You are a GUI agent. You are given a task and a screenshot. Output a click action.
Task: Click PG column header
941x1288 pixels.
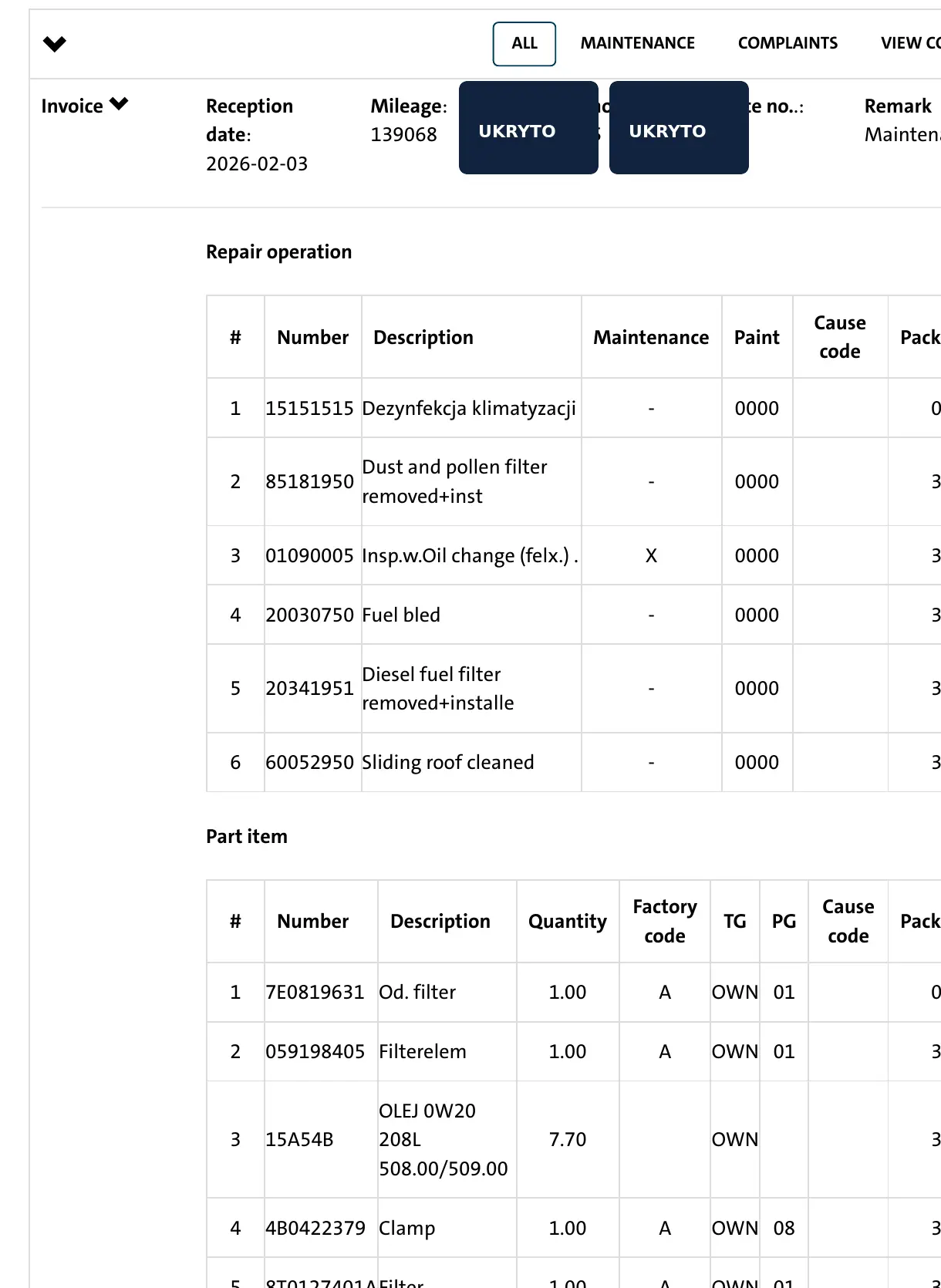pos(784,921)
